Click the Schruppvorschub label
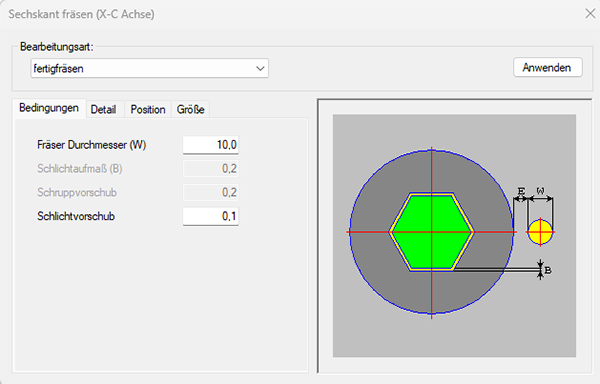The height and width of the screenshot is (384, 600). (77, 192)
